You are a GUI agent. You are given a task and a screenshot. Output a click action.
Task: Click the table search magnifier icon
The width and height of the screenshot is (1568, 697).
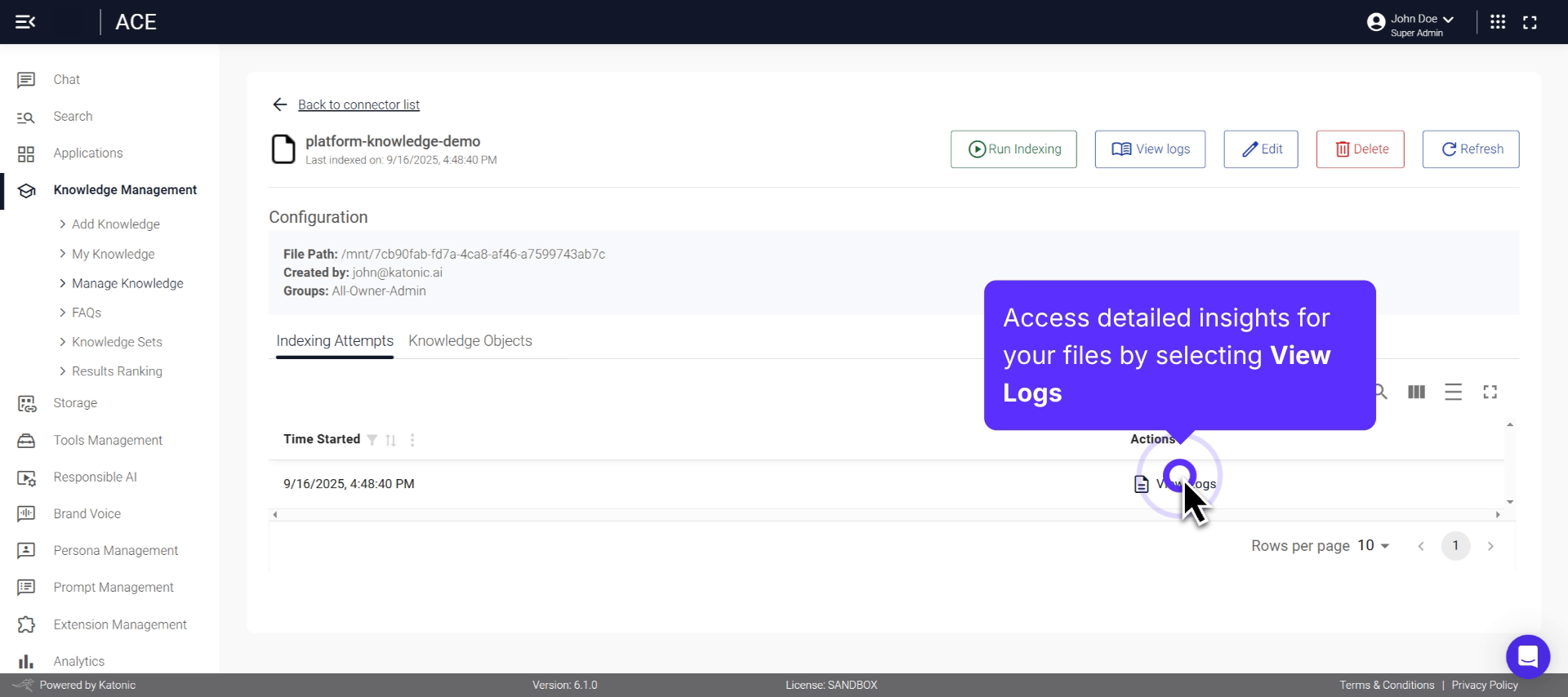click(1380, 392)
